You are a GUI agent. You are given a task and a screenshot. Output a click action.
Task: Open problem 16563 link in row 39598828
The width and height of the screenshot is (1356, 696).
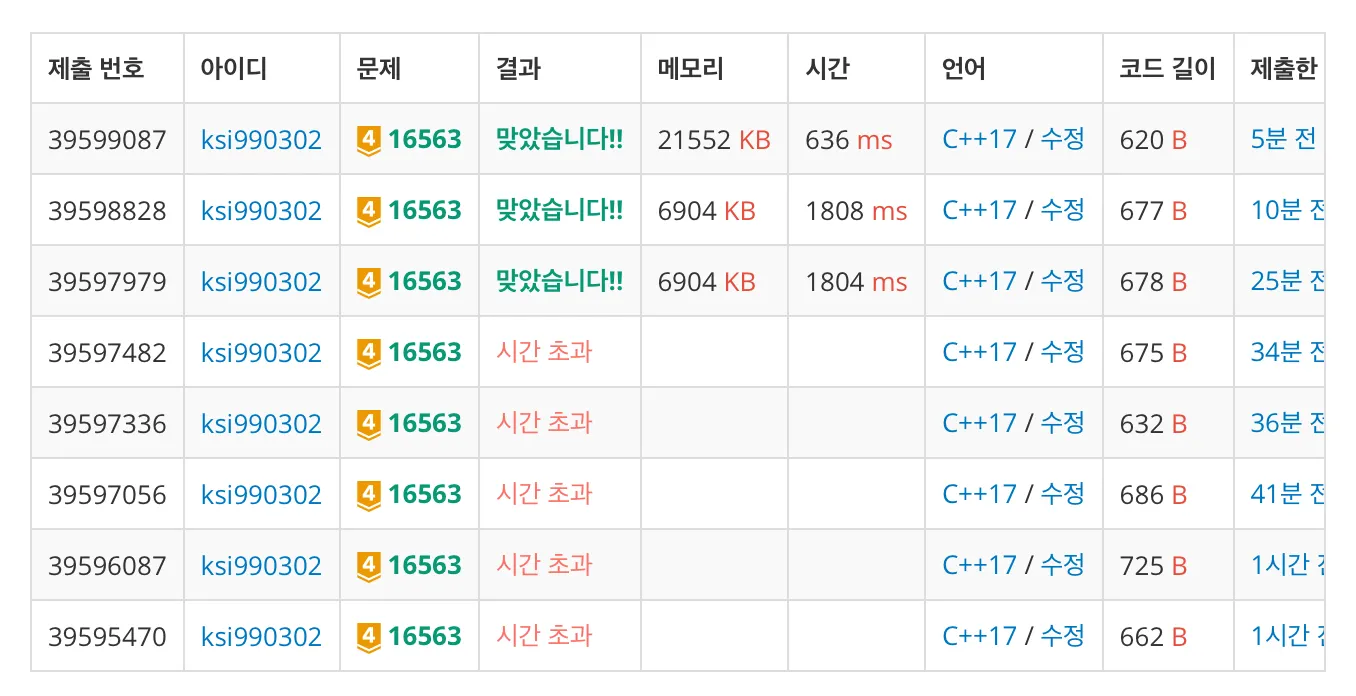point(425,211)
